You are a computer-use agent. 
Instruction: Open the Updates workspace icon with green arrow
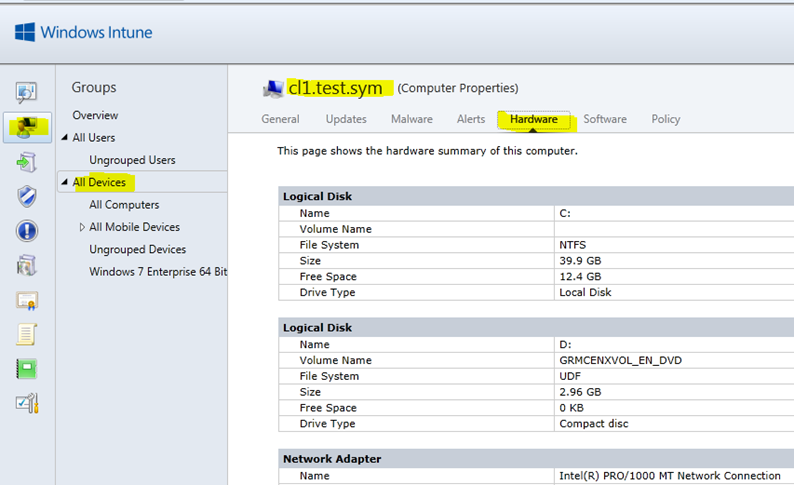tap(26, 163)
